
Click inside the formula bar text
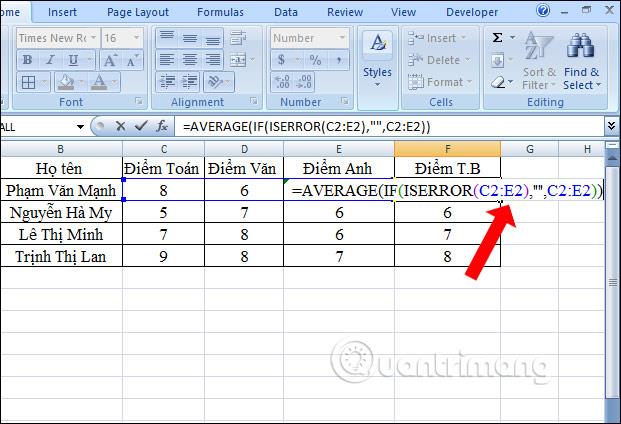(x=307, y=127)
